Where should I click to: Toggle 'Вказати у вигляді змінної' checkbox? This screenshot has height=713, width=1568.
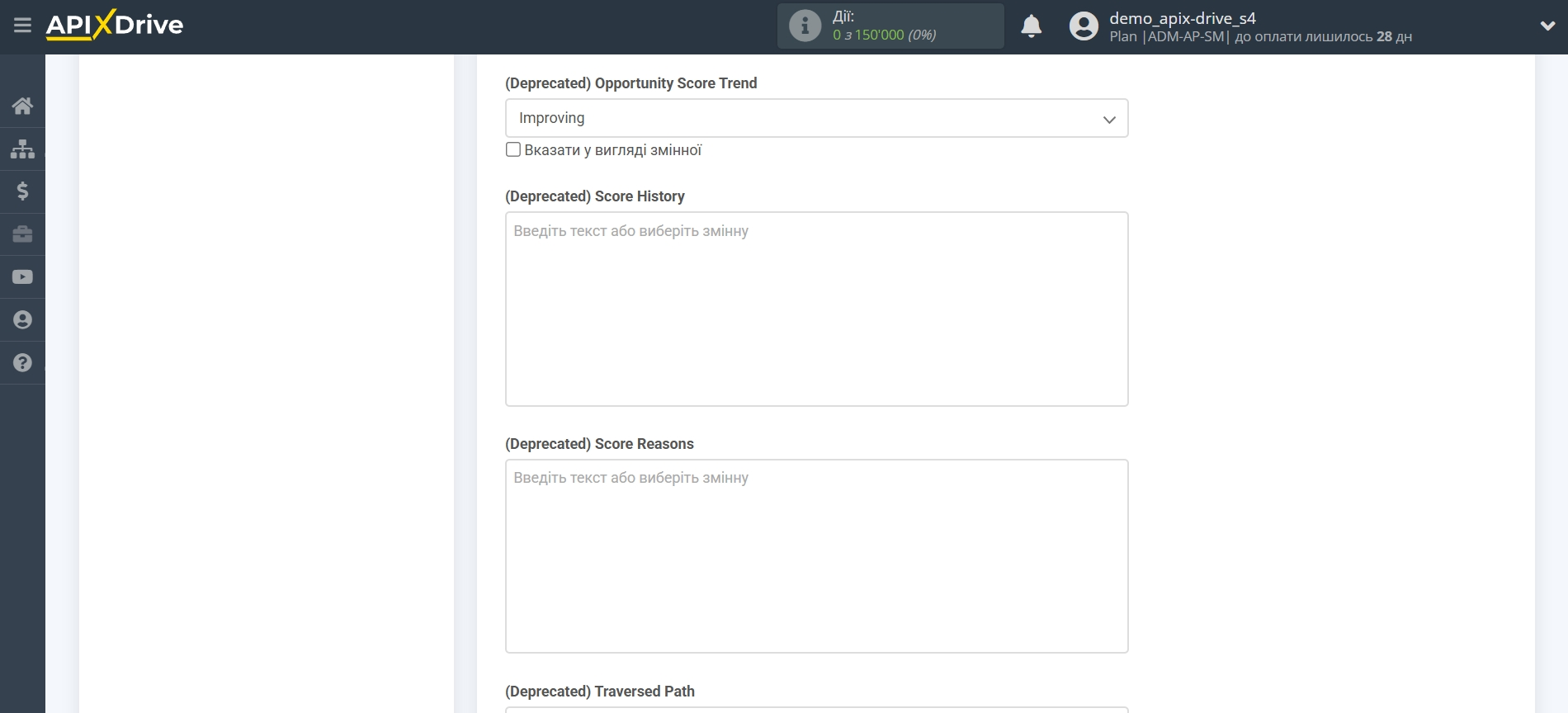[x=513, y=149]
